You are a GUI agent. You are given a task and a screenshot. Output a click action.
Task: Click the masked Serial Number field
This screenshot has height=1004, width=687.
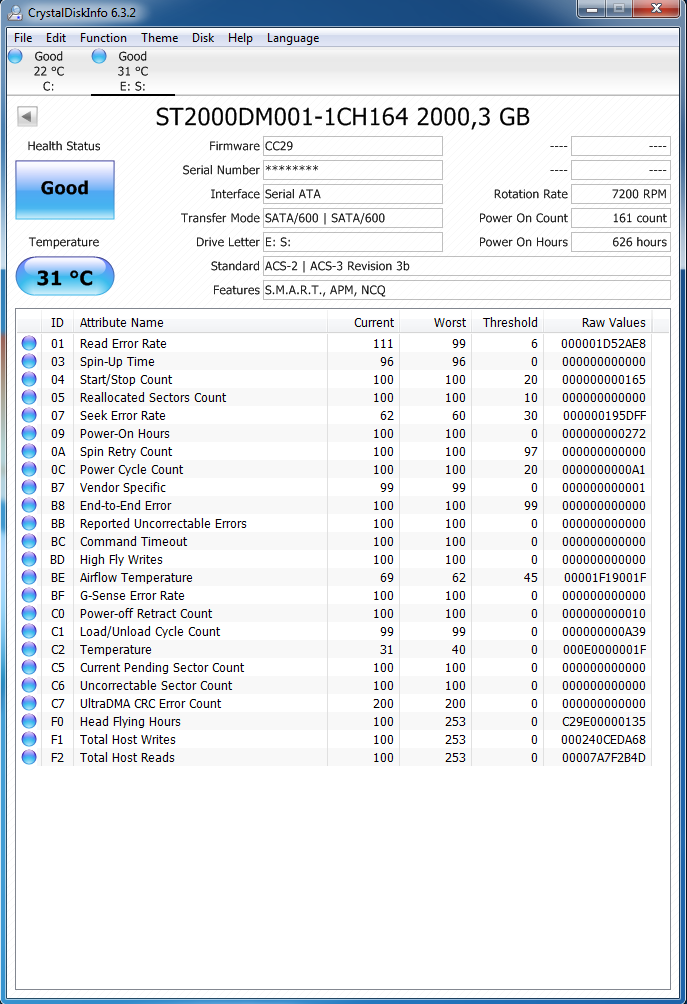[353, 170]
